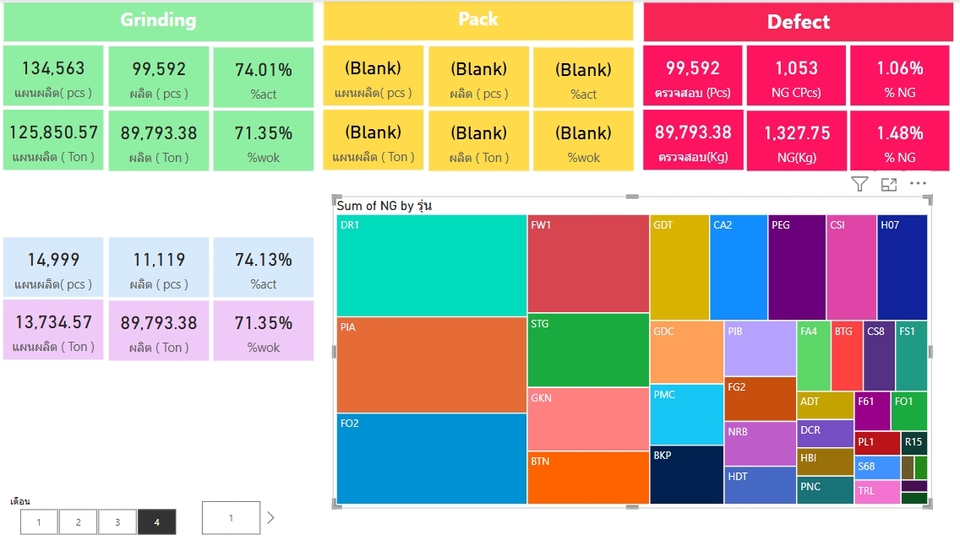Viewport: 960px width, 540px height.
Task: Click the Pack header card
Action: (x=478, y=20)
